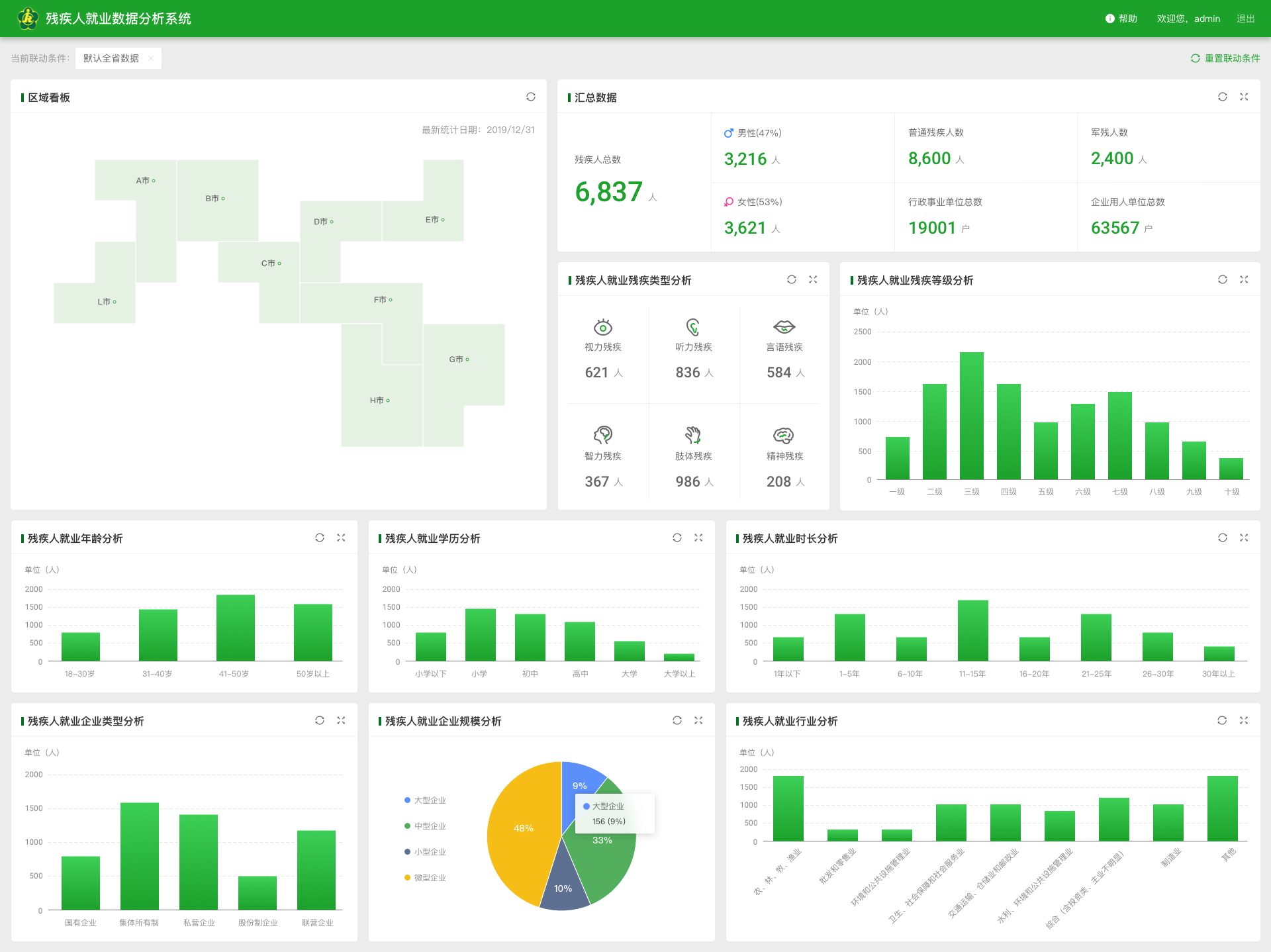Toggle 大型企业 legend item in pie chart
This screenshot has width=1271, height=952.
click(426, 800)
